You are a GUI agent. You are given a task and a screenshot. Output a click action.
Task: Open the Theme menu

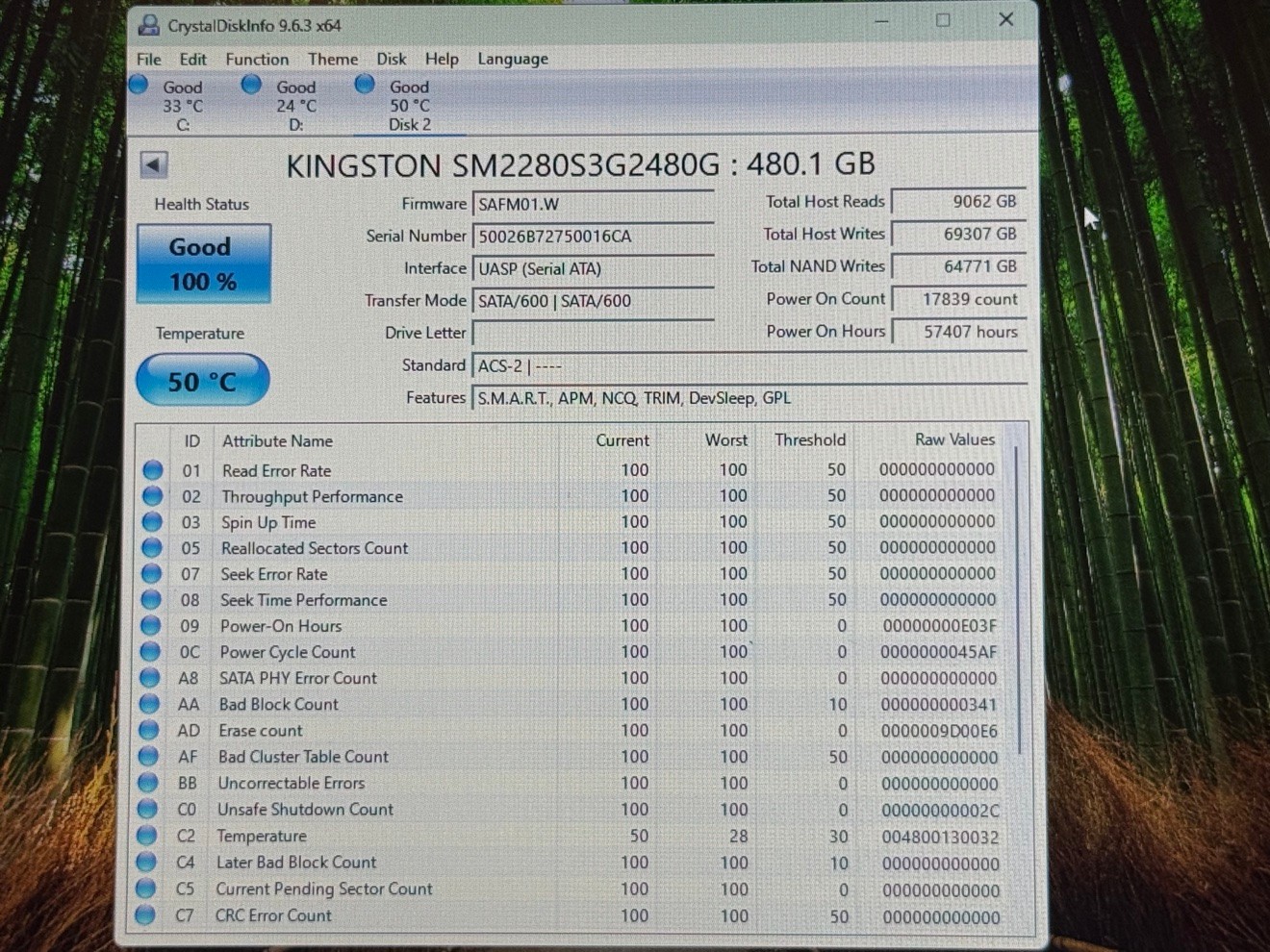[333, 60]
